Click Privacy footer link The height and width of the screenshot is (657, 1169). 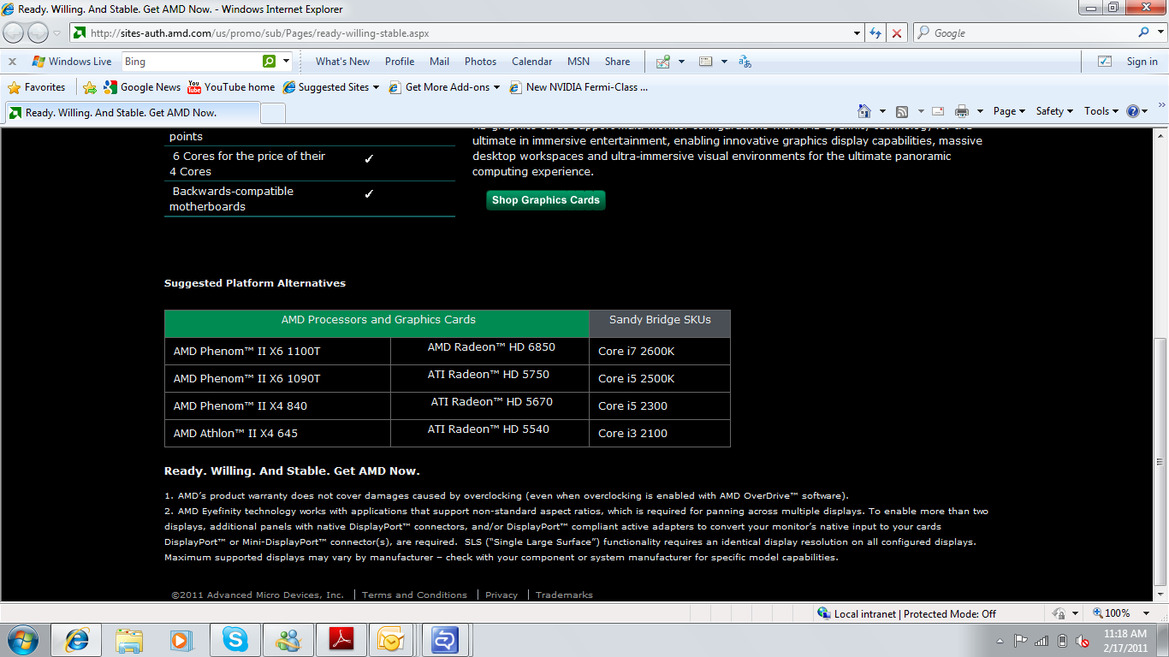coord(501,594)
